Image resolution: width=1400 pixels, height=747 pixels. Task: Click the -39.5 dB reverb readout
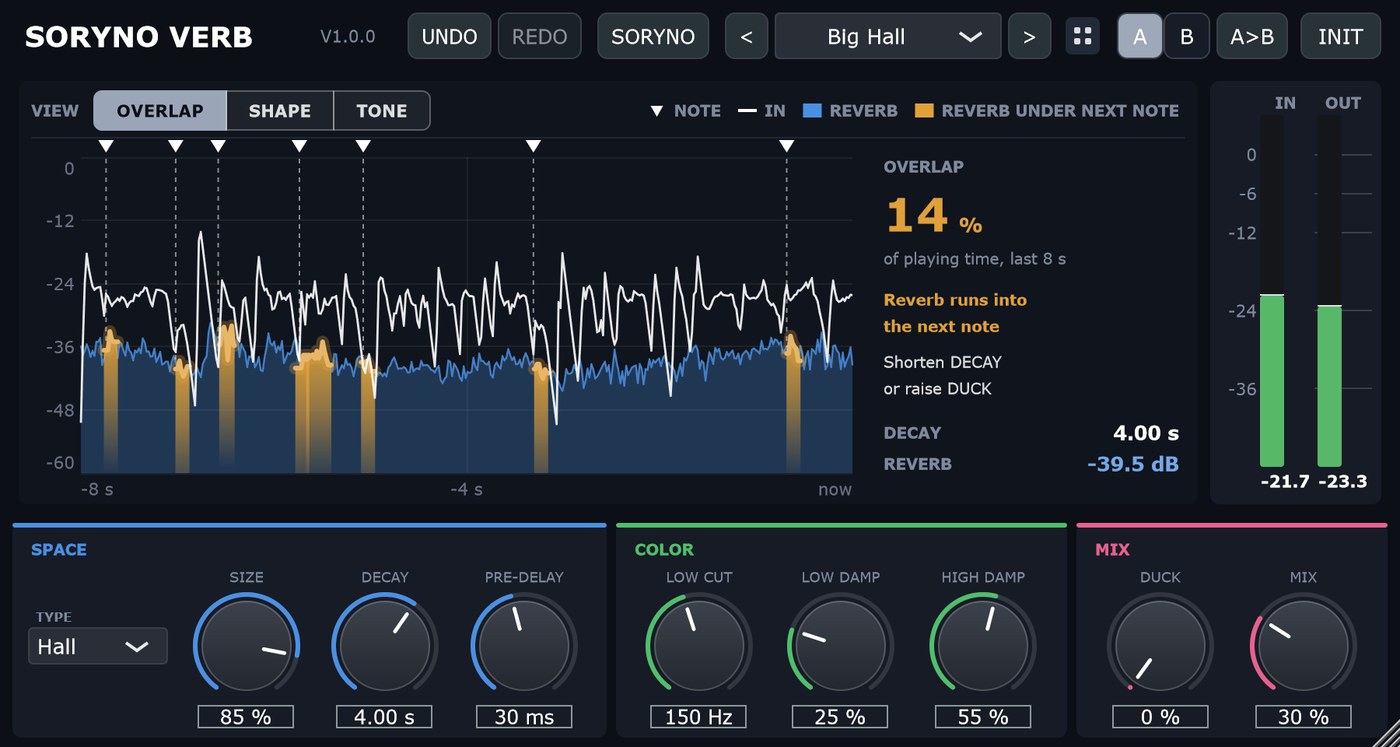[x=1132, y=464]
